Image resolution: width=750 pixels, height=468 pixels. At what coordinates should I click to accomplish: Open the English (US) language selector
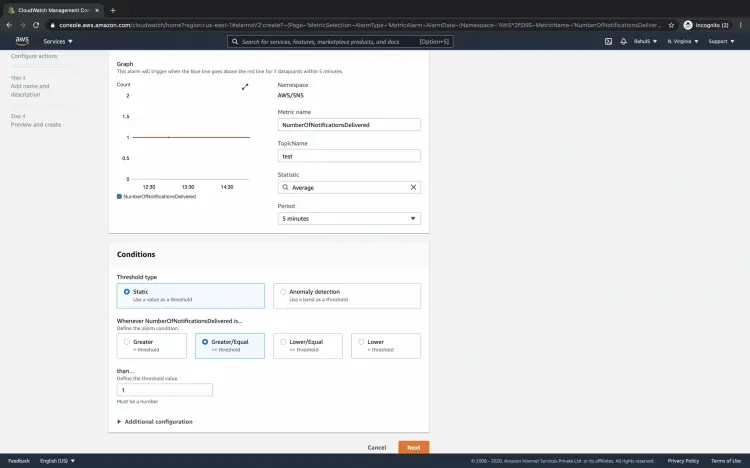pos(57,461)
